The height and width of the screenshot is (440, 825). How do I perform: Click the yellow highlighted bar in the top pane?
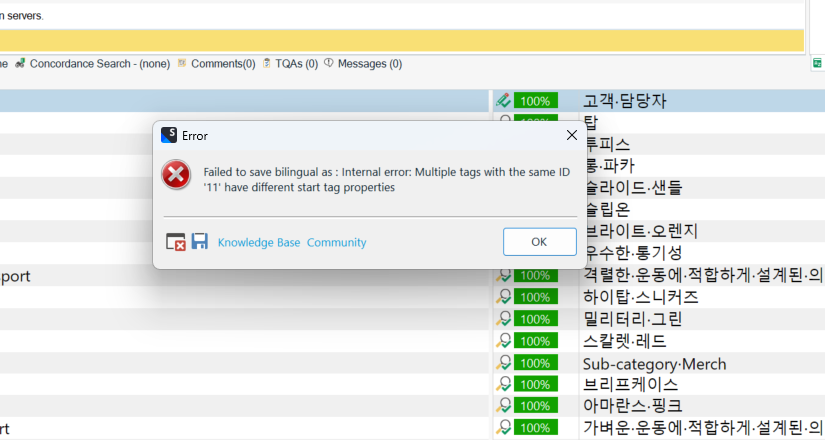[402, 41]
